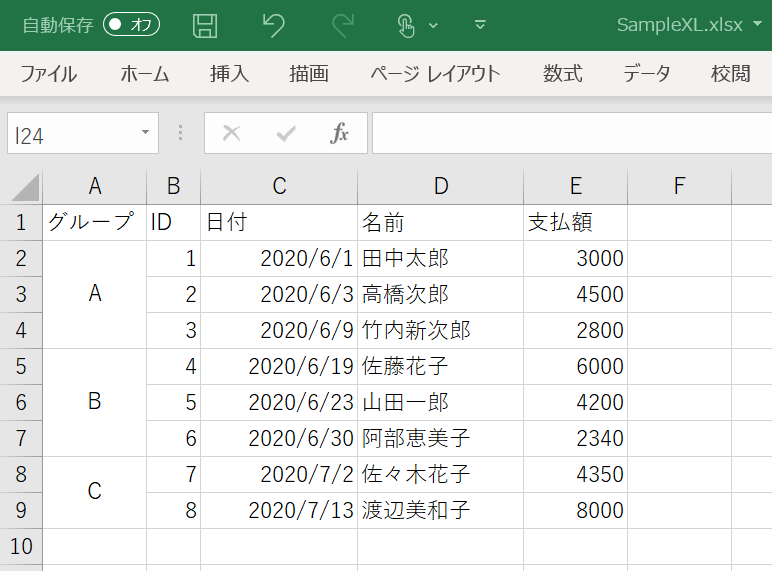Screen dimensions: 772x571
Task: Select the name cell 佐藤花子
Action: [x=440, y=366]
